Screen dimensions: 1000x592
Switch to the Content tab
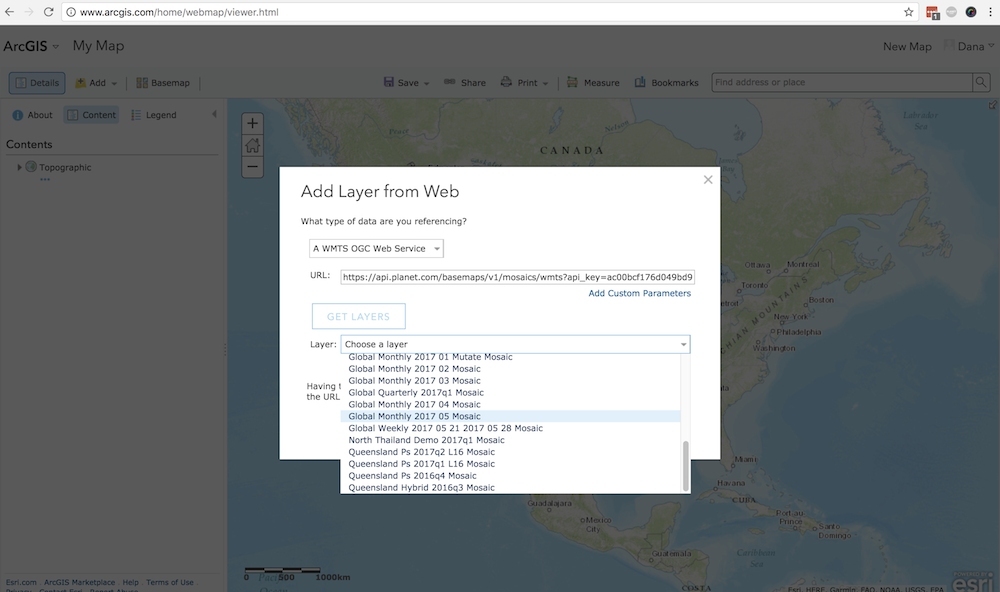click(92, 115)
